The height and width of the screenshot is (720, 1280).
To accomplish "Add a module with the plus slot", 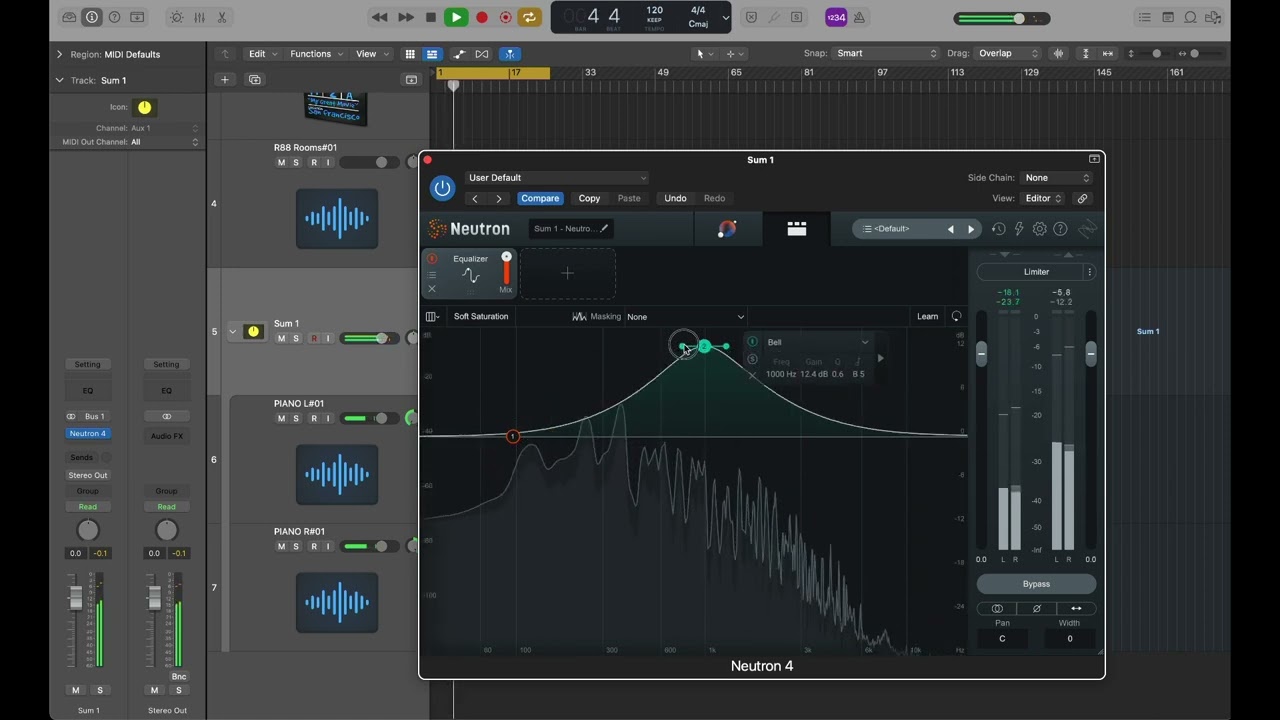I will point(567,273).
